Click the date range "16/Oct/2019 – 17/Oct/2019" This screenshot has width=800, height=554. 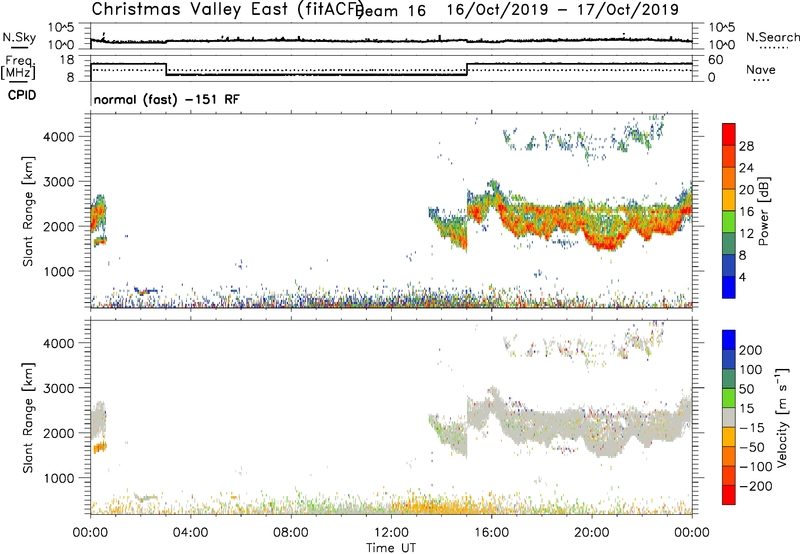[563, 9]
